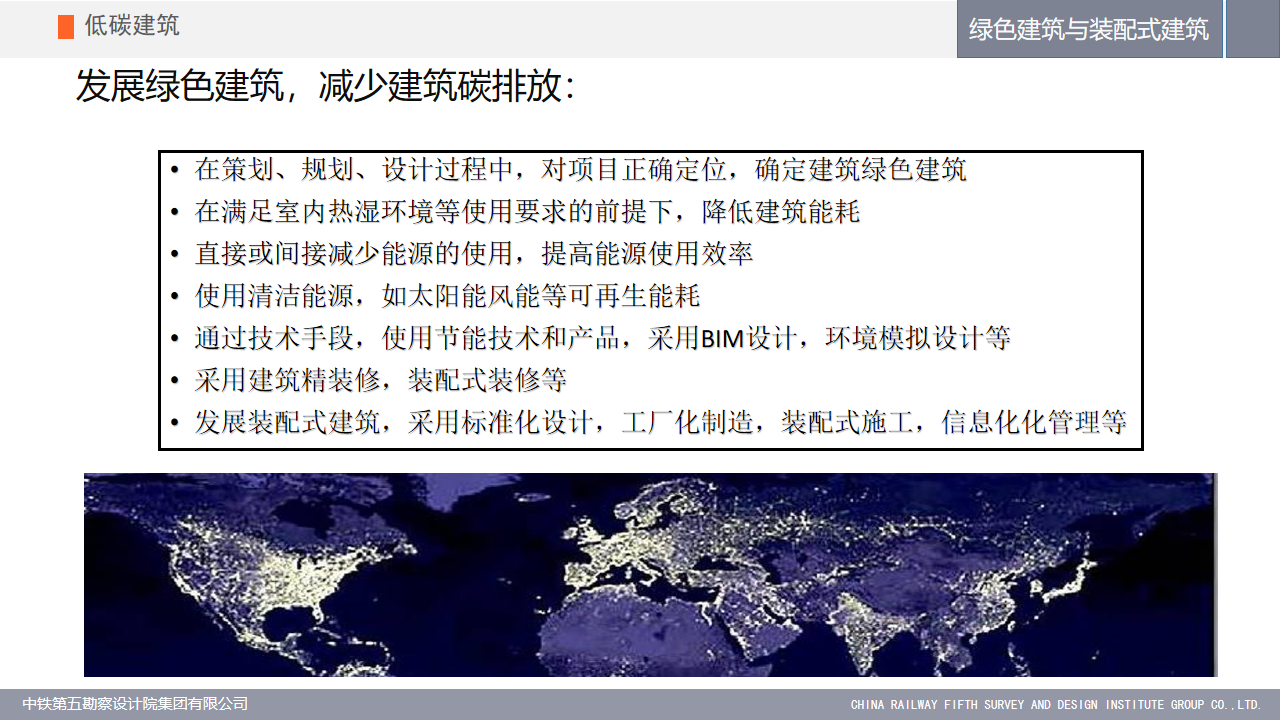Viewport: 1280px width, 720px height.
Task: Click the night-lights world map image
Action: (650, 575)
